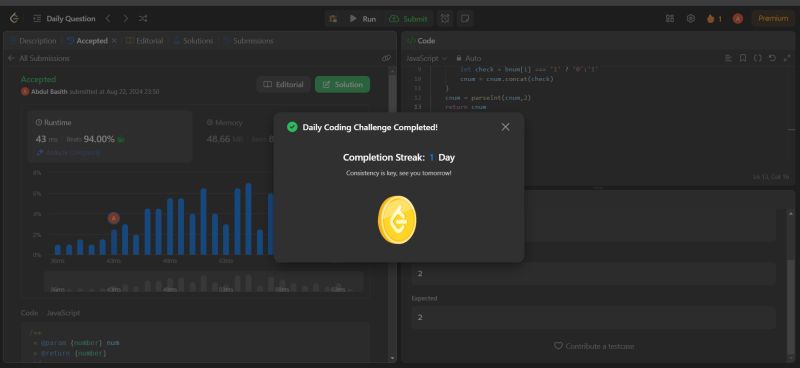800x368 pixels.
Task: Switch to the Submissions tab
Action: click(248, 41)
